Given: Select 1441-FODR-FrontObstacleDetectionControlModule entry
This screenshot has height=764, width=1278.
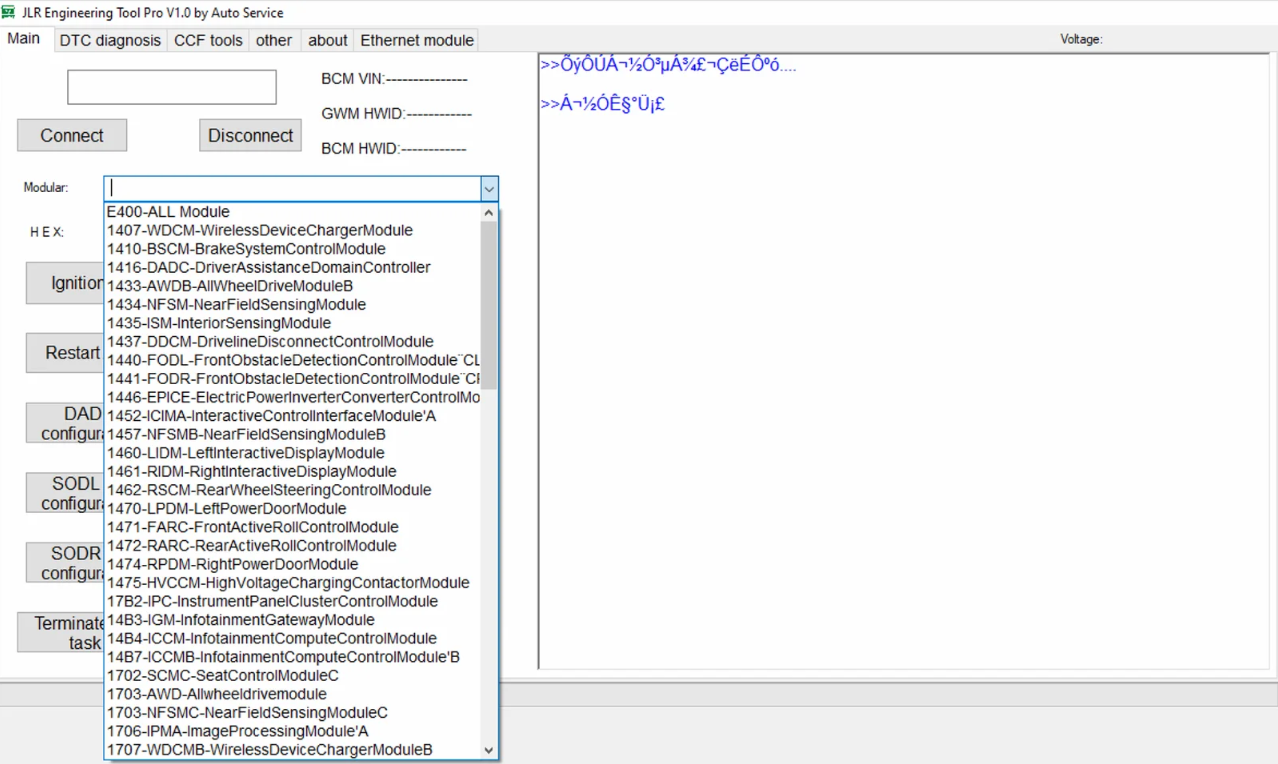Looking at the screenshot, I should tap(292, 378).
